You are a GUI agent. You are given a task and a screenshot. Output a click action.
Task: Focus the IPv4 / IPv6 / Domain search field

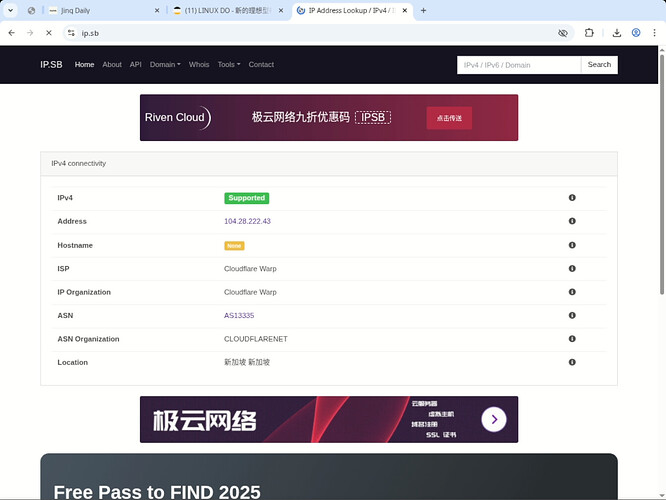click(x=519, y=65)
